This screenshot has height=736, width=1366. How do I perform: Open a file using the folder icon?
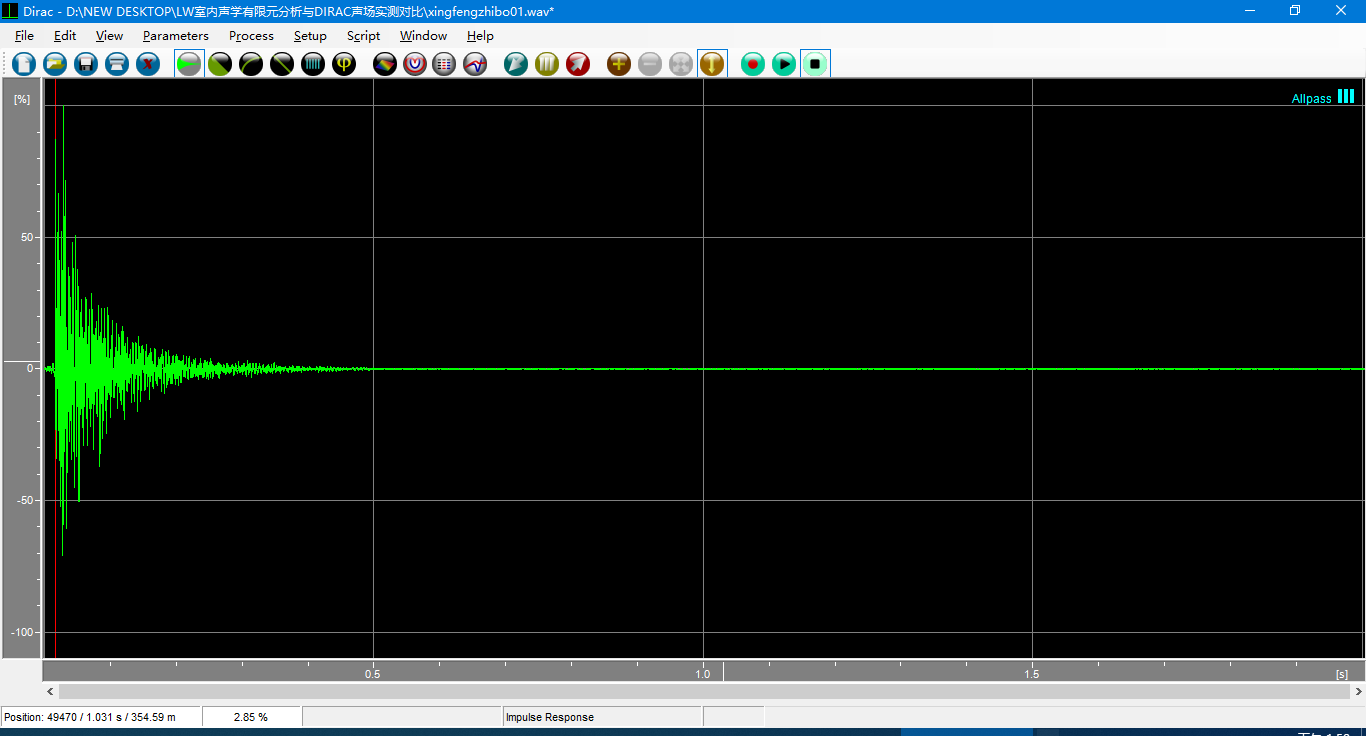(55, 64)
